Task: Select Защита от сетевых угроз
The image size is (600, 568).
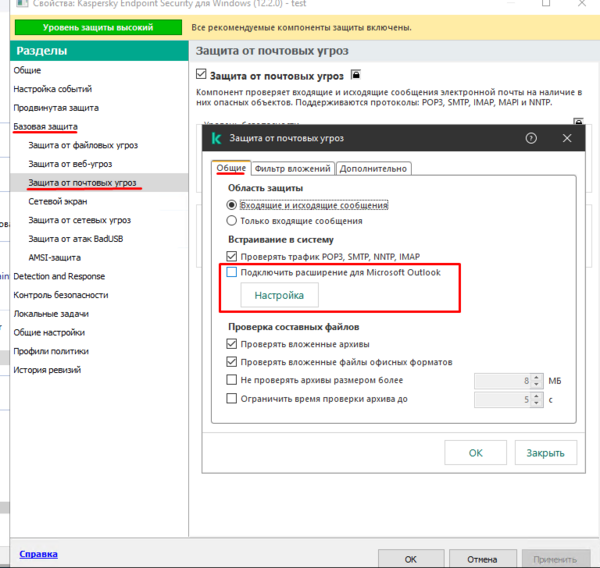Action: (x=80, y=220)
